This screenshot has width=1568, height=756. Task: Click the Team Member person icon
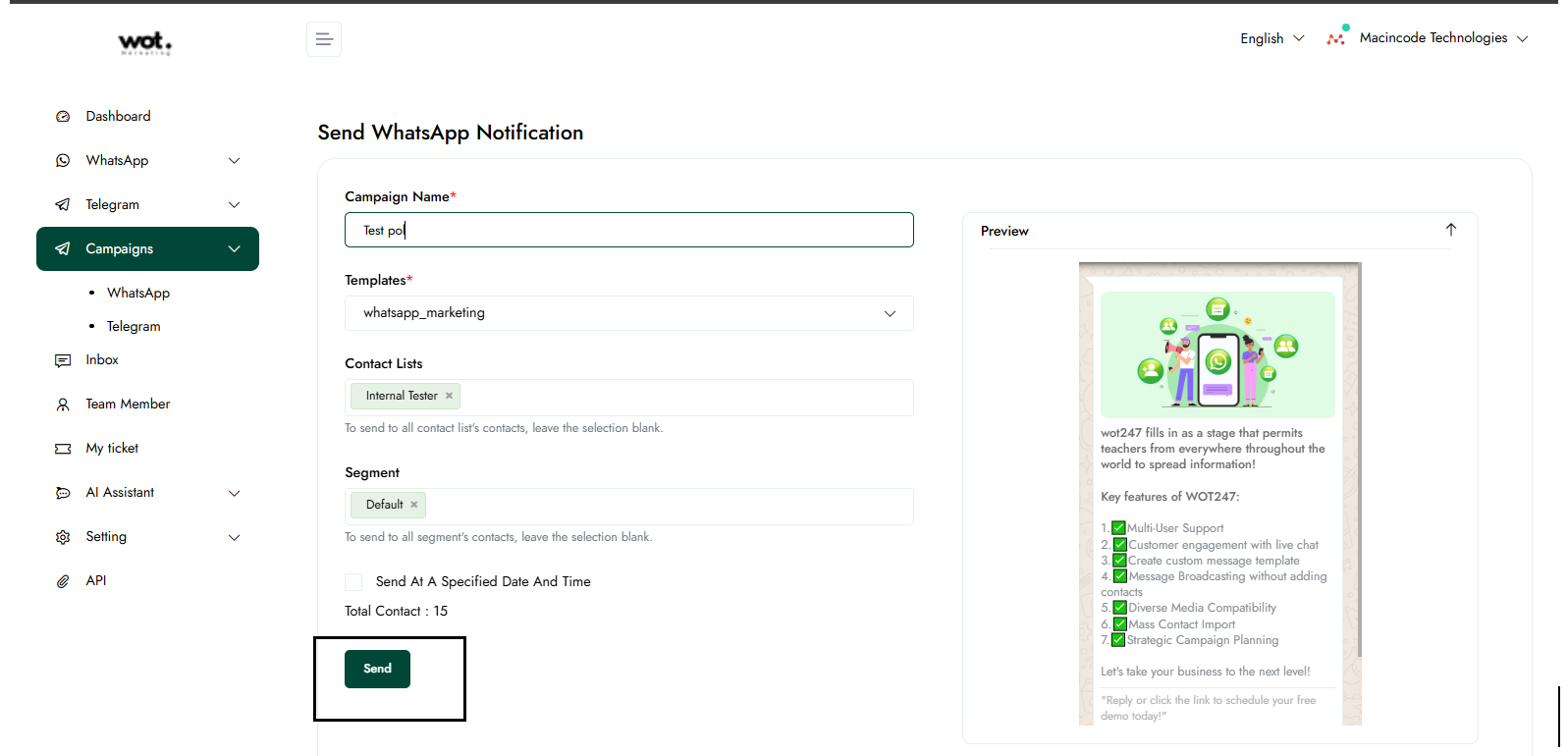(x=63, y=405)
